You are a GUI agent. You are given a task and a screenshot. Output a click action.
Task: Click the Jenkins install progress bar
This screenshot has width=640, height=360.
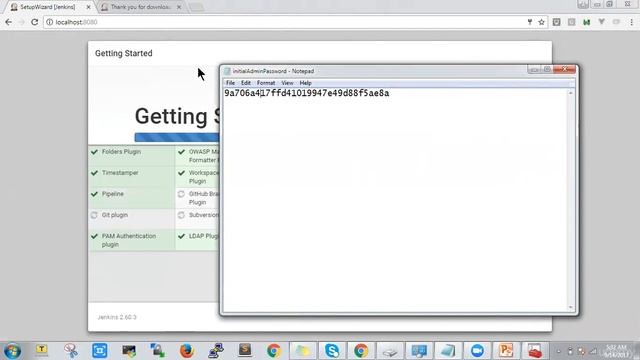[177, 137]
